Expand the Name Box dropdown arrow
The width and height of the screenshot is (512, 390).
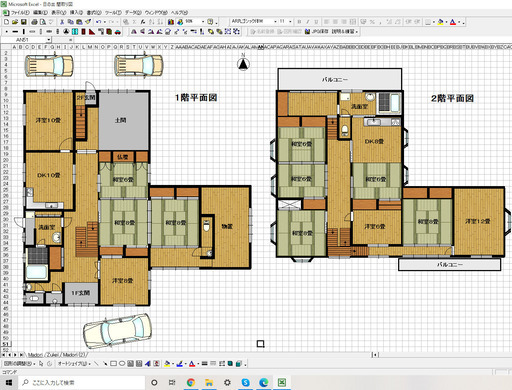coord(49,40)
